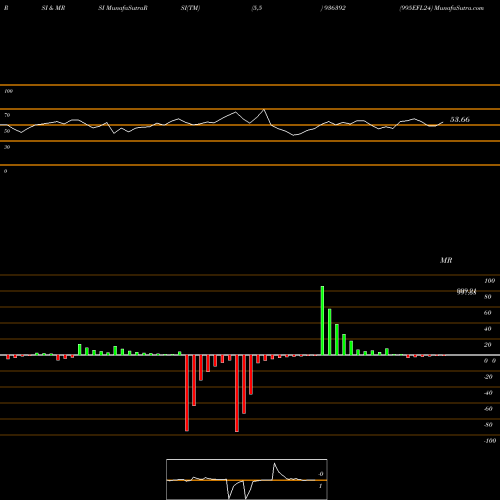Click the '30' RSI level label
This screenshot has height=500, width=500.
click(7, 147)
